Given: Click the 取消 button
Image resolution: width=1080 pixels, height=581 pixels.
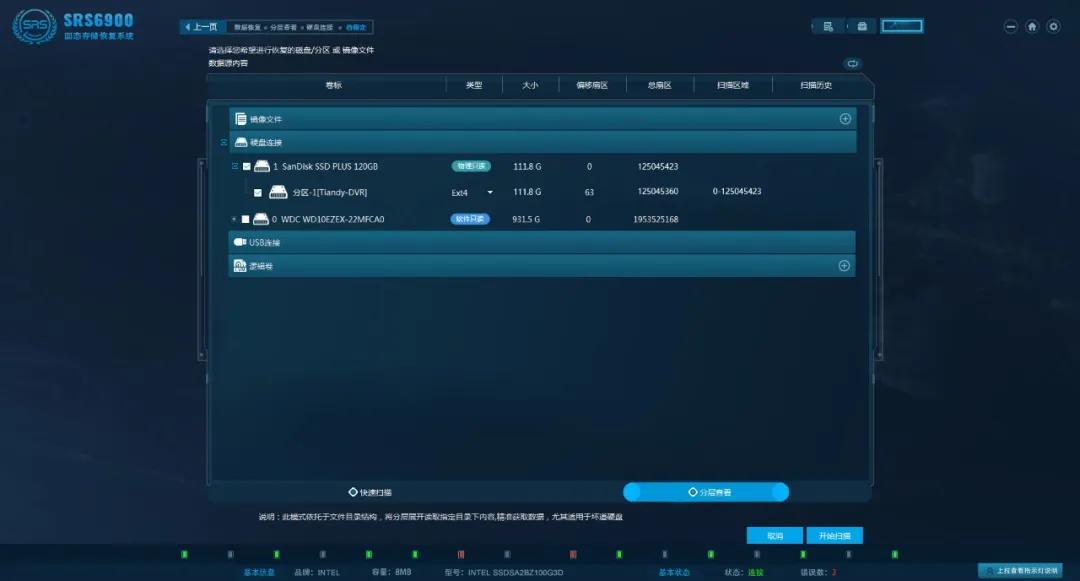Looking at the screenshot, I should pyautogui.click(x=775, y=536).
